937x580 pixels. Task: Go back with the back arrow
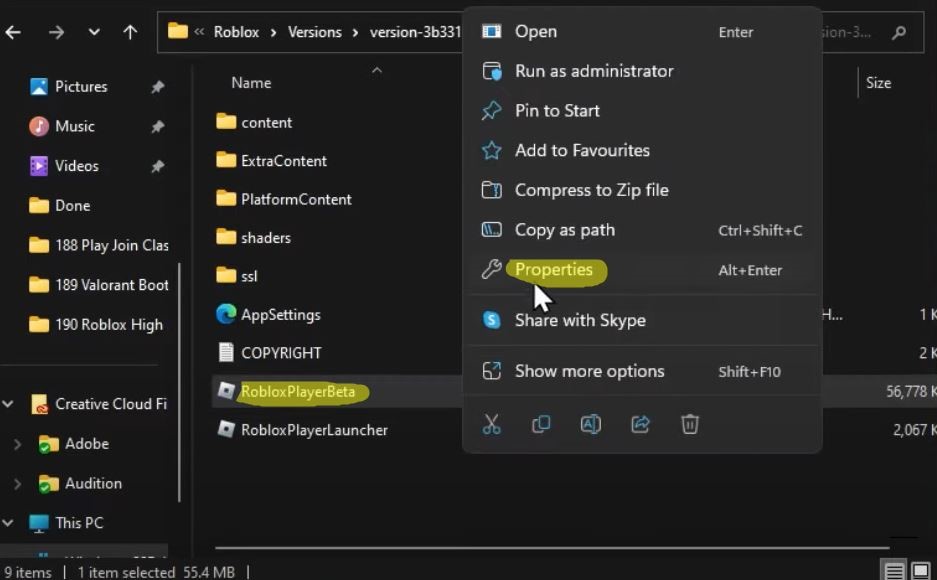(x=13, y=32)
